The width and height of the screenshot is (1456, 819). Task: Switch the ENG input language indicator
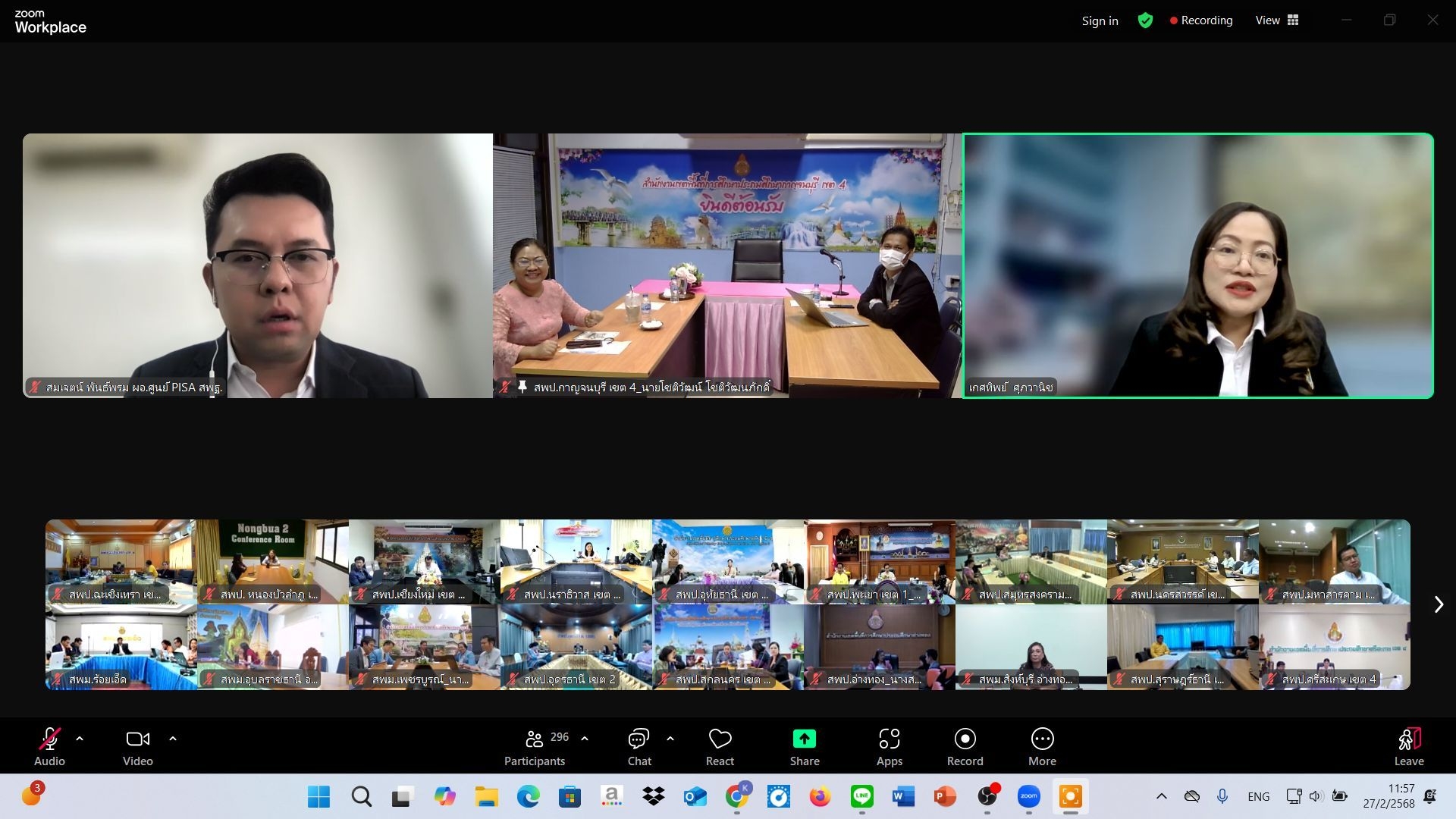[1258, 796]
